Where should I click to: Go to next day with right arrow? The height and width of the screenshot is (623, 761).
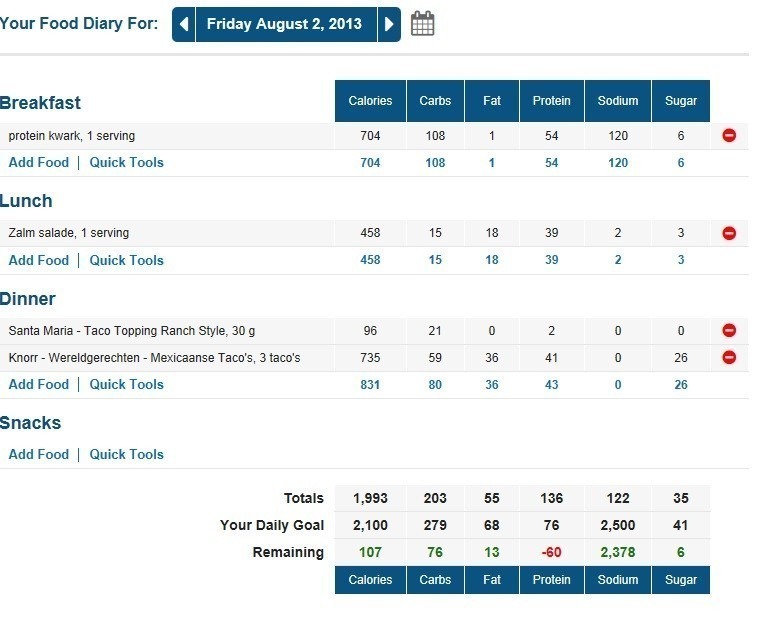390,24
